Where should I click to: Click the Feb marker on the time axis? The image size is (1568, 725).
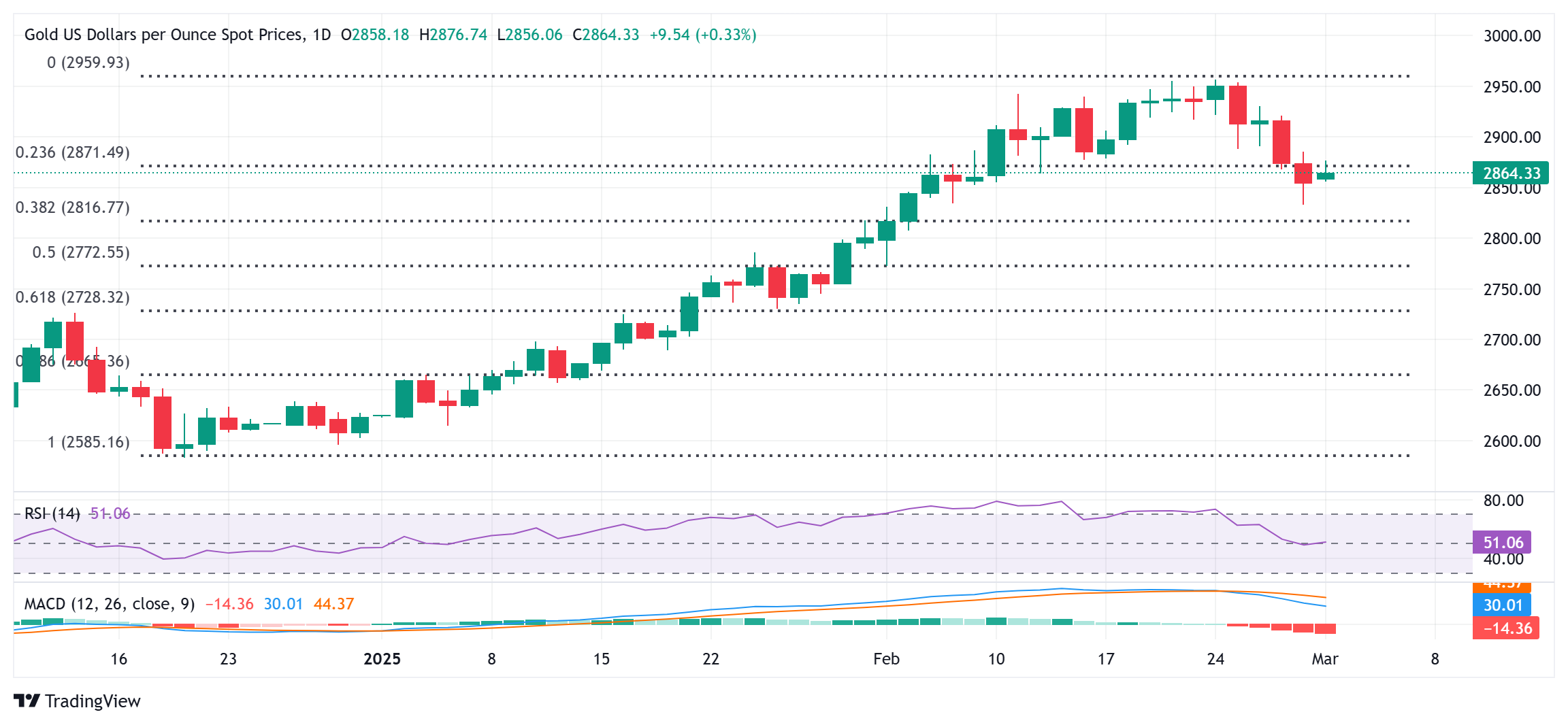click(886, 659)
